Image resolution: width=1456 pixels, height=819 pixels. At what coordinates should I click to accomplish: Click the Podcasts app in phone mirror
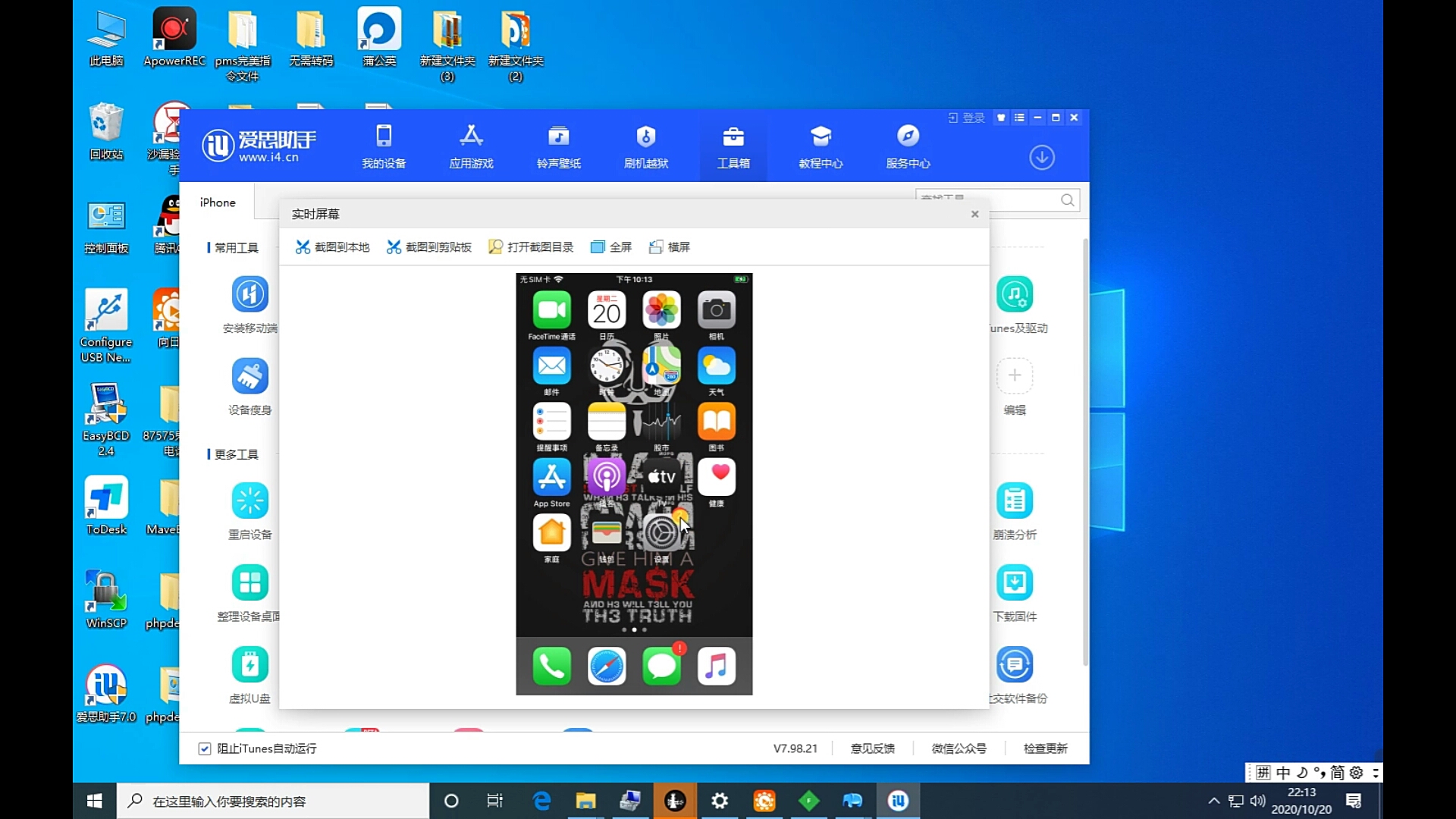pos(607,477)
